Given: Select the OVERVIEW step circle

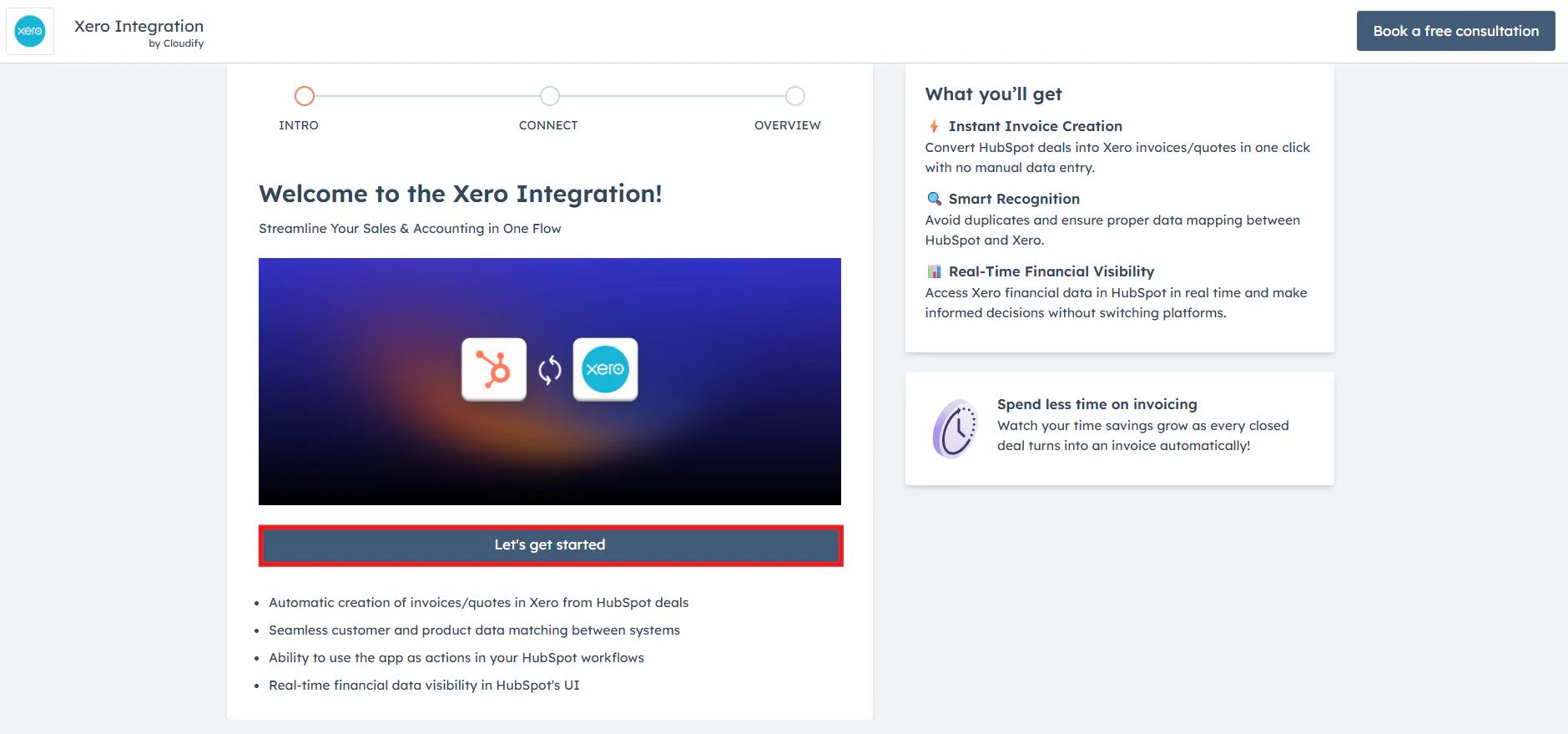Looking at the screenshot, I should (x=795, y=96).
